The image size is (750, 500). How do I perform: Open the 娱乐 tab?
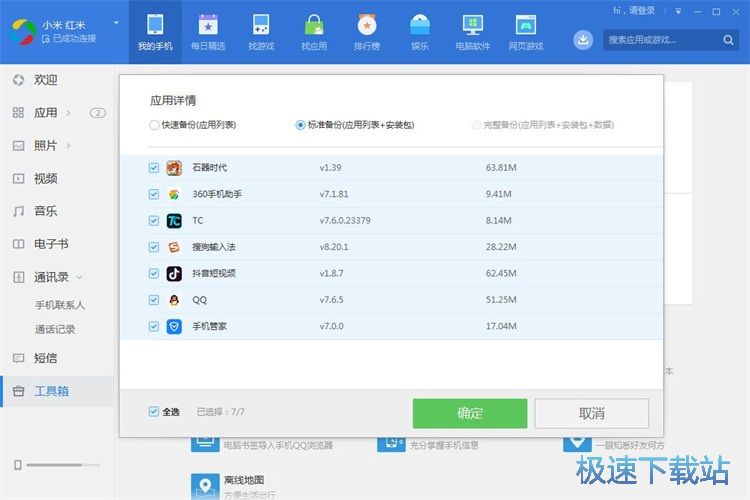pos(419,32)
